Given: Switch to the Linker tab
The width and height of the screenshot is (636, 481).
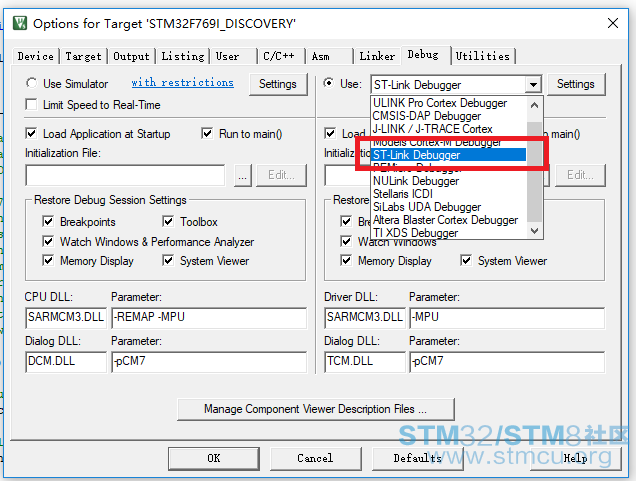Looking at the screenshot, I should (377, 56).
